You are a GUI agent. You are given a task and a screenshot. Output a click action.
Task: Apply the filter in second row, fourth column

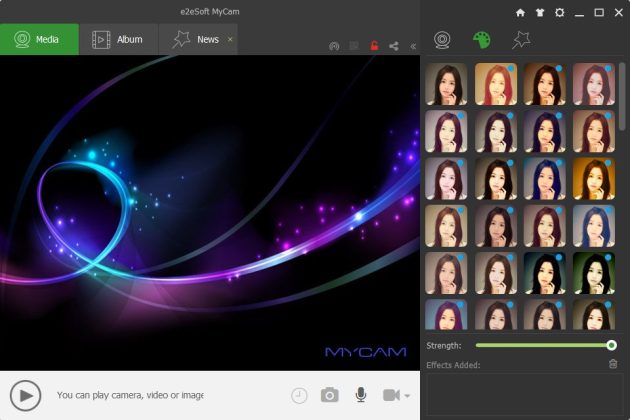pyautogui.click(x=594, y=131)
